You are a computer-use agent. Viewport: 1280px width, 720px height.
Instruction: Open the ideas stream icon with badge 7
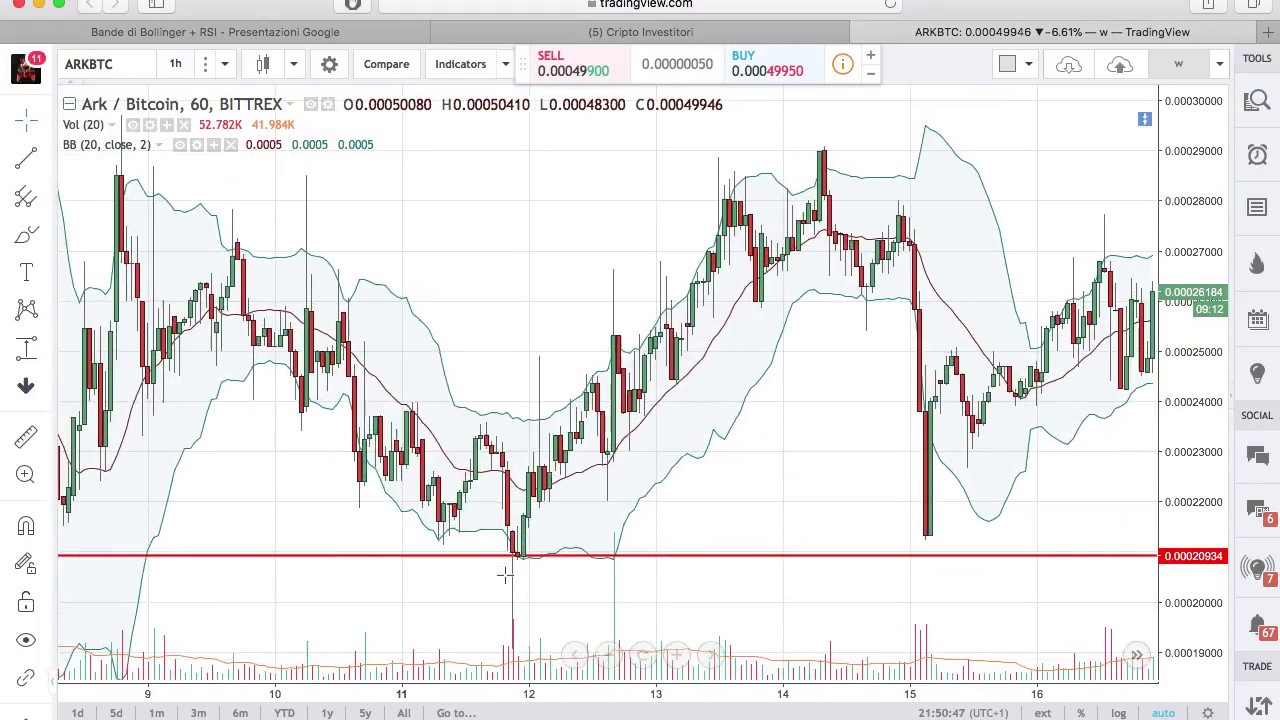[x=1257, y=568]
